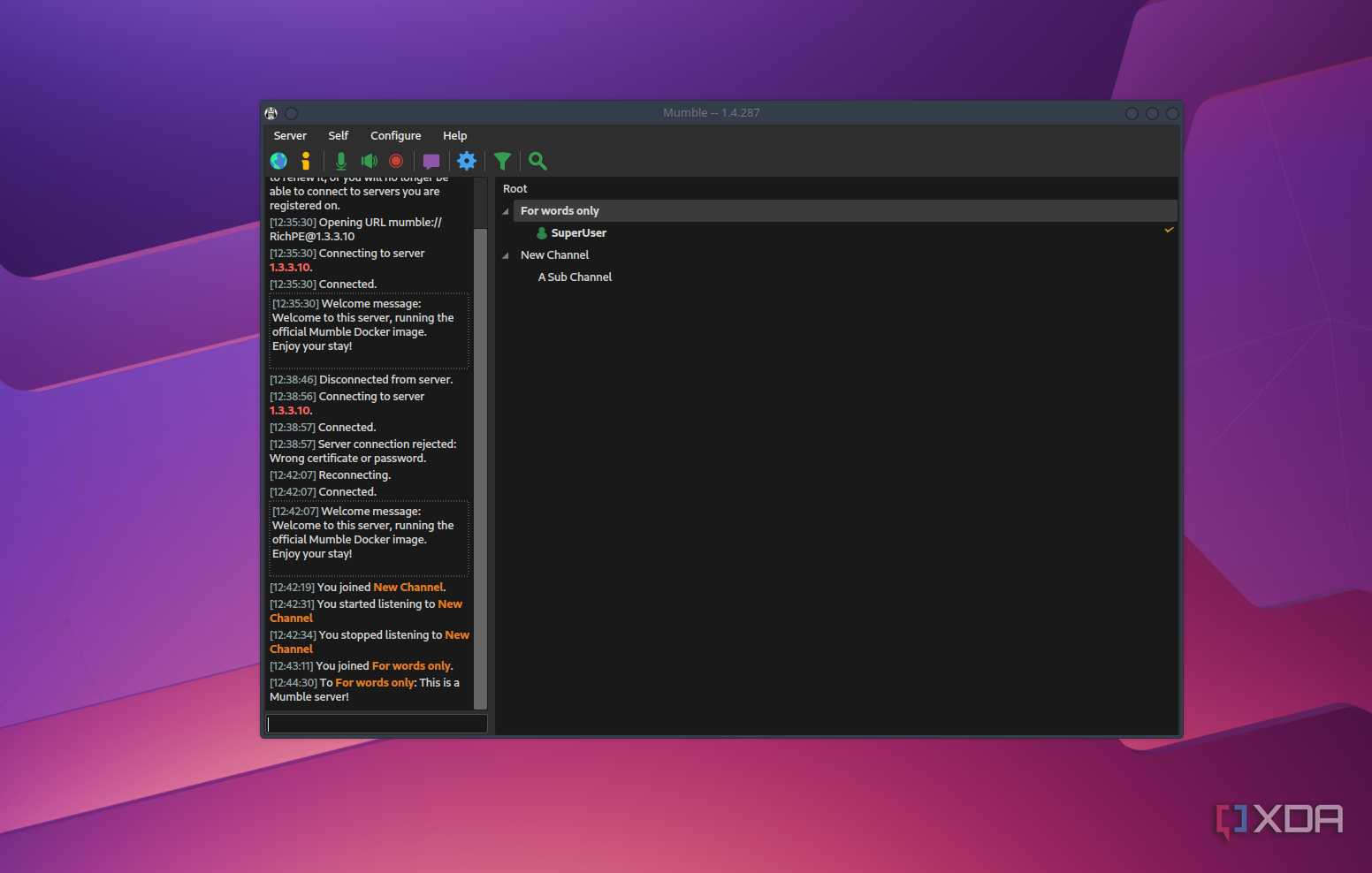Click the Mumble app icon in title bar
Screen dimensions: 1372x873
point(271,113)
